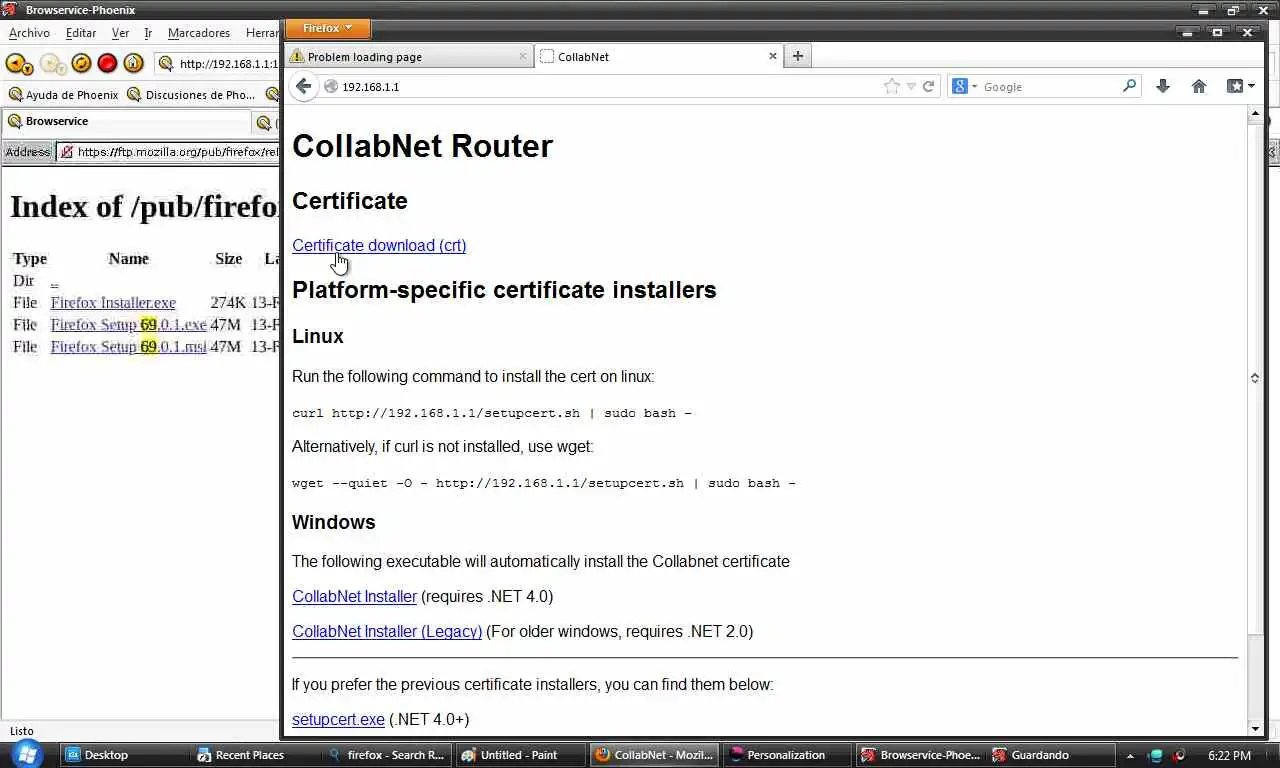Close the Problem loading page tab

(x=522, y=57)
